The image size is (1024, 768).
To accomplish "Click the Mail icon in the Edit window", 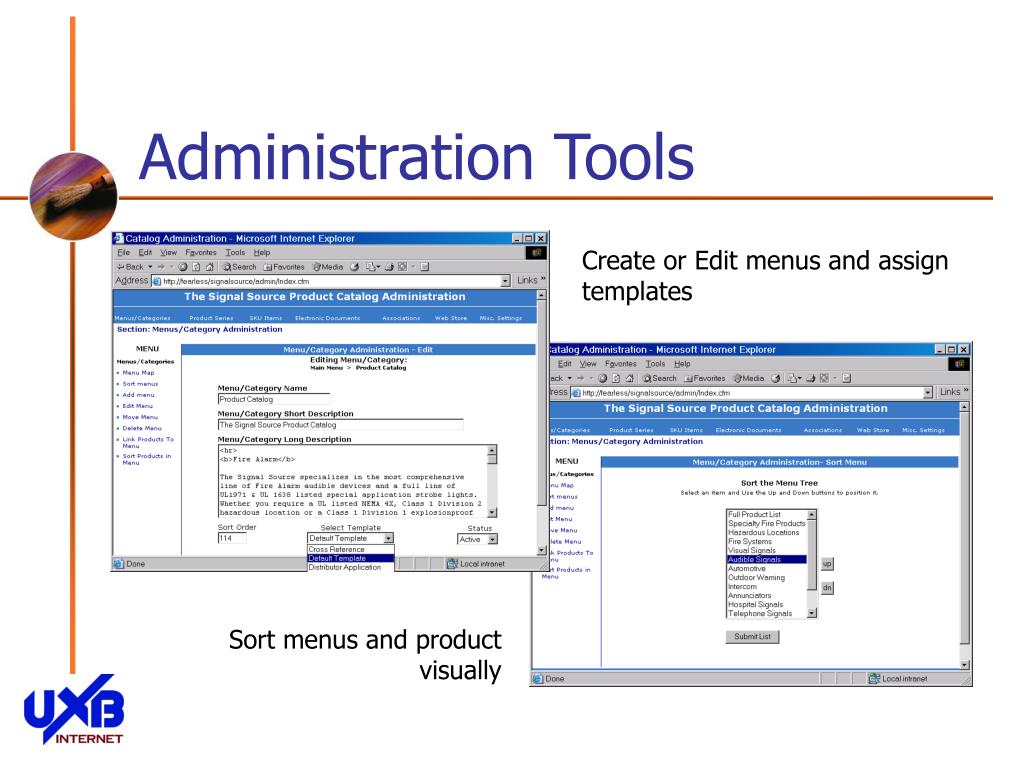I will click(370, 267).
